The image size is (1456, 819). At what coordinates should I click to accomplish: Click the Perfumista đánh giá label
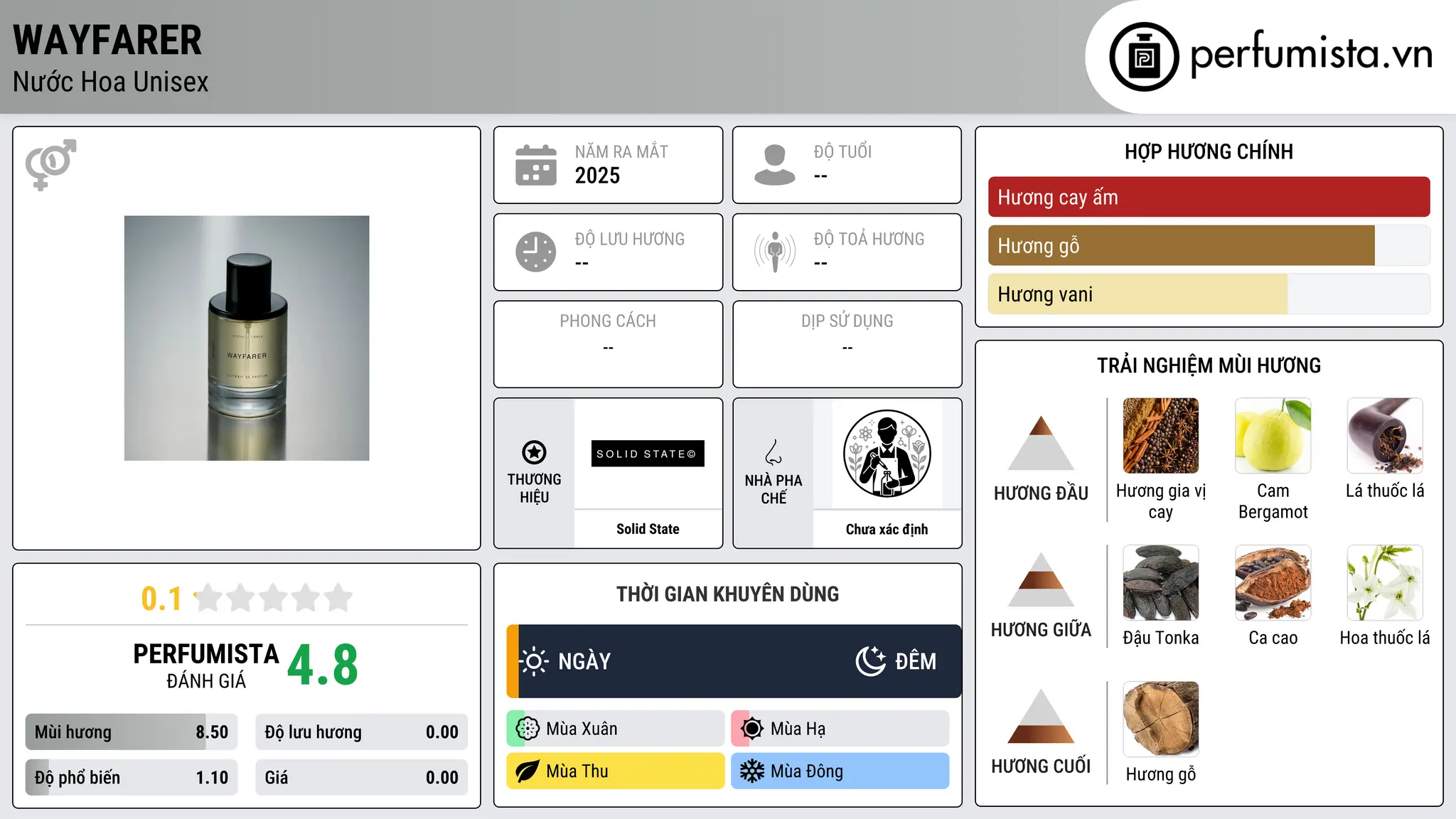click(206, 665)
